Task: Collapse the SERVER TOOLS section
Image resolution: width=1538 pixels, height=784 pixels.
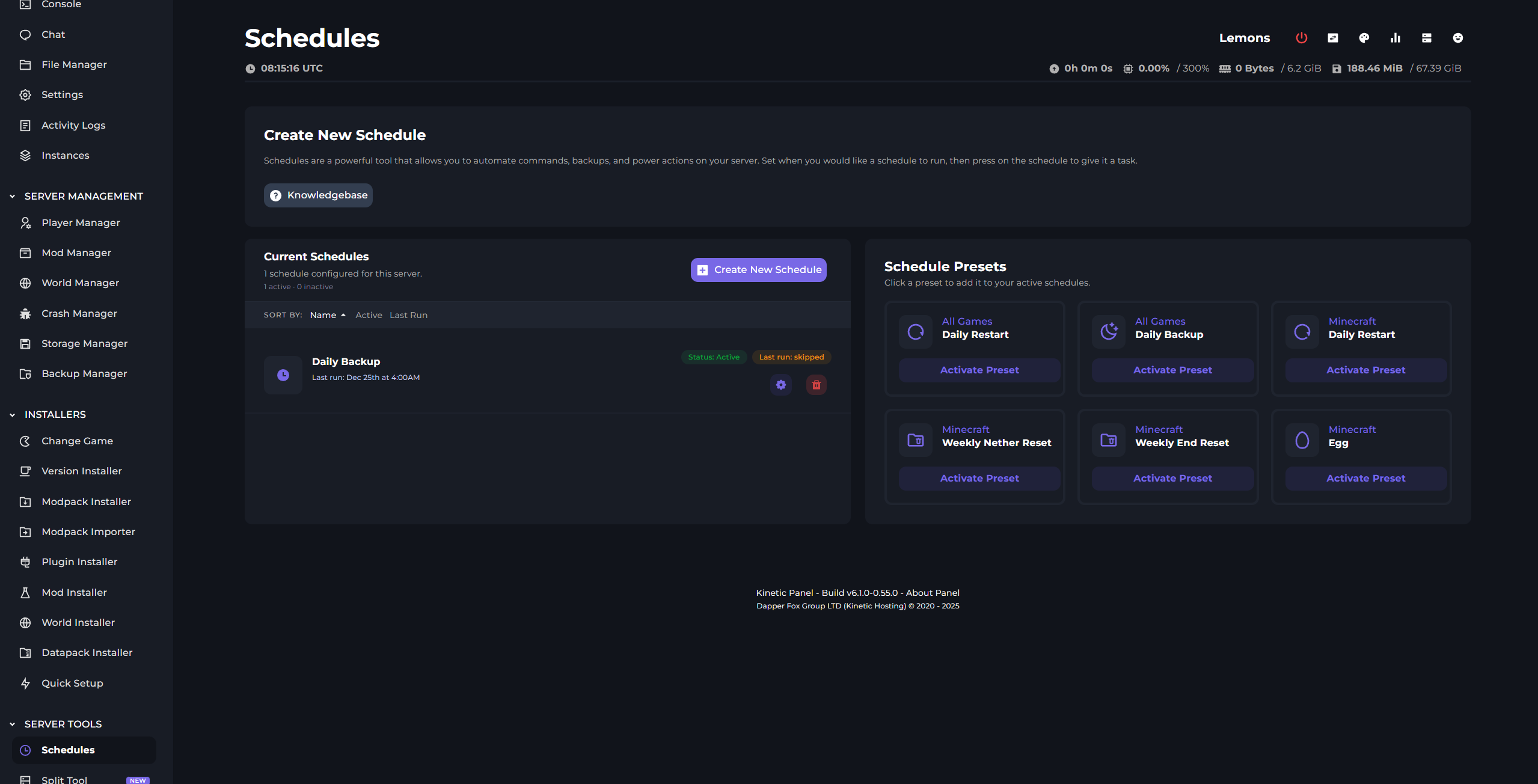Action: click(x=13, y=724)
